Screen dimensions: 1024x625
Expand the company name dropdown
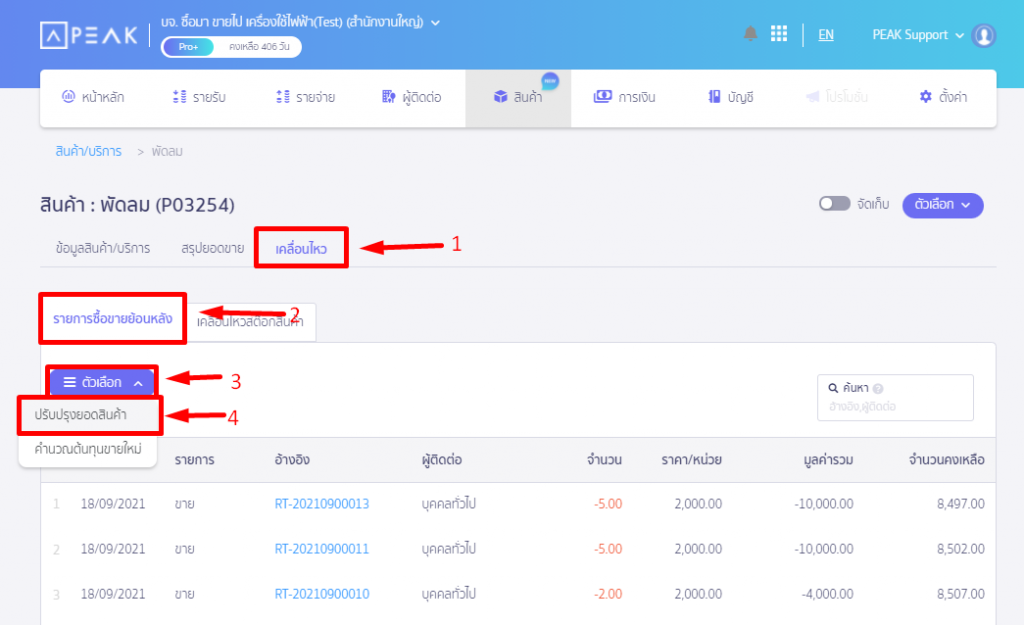click(x=436, y=22)
